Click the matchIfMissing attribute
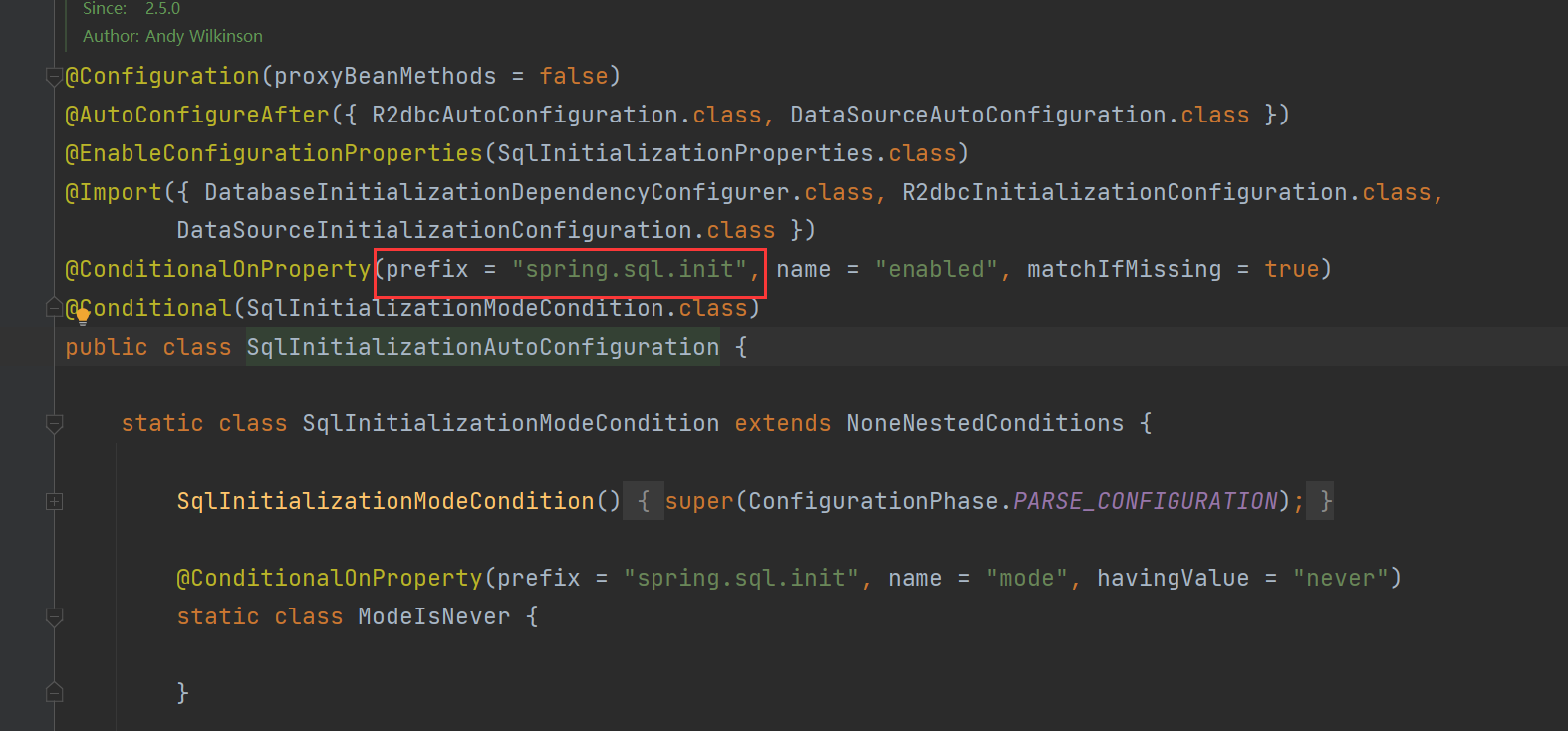This screenshot has width=1568, height=731. point(1124,269)
